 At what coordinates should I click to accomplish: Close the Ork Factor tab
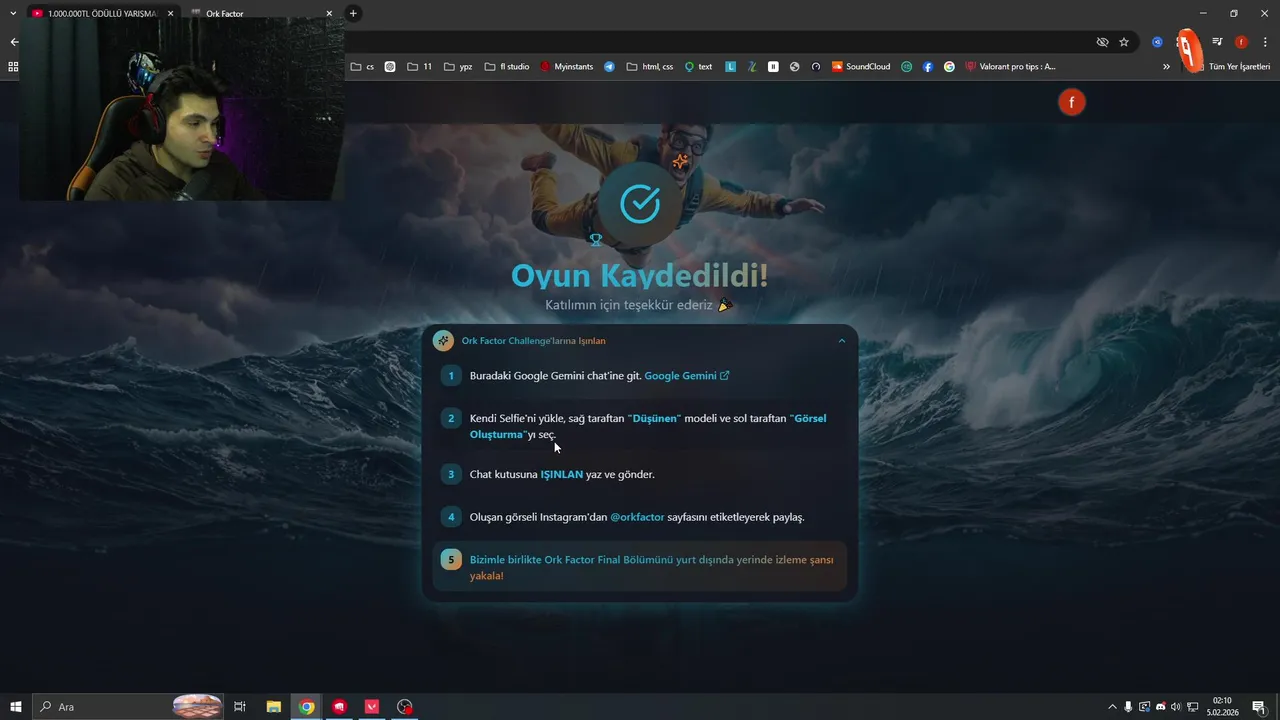pos(329,13)
